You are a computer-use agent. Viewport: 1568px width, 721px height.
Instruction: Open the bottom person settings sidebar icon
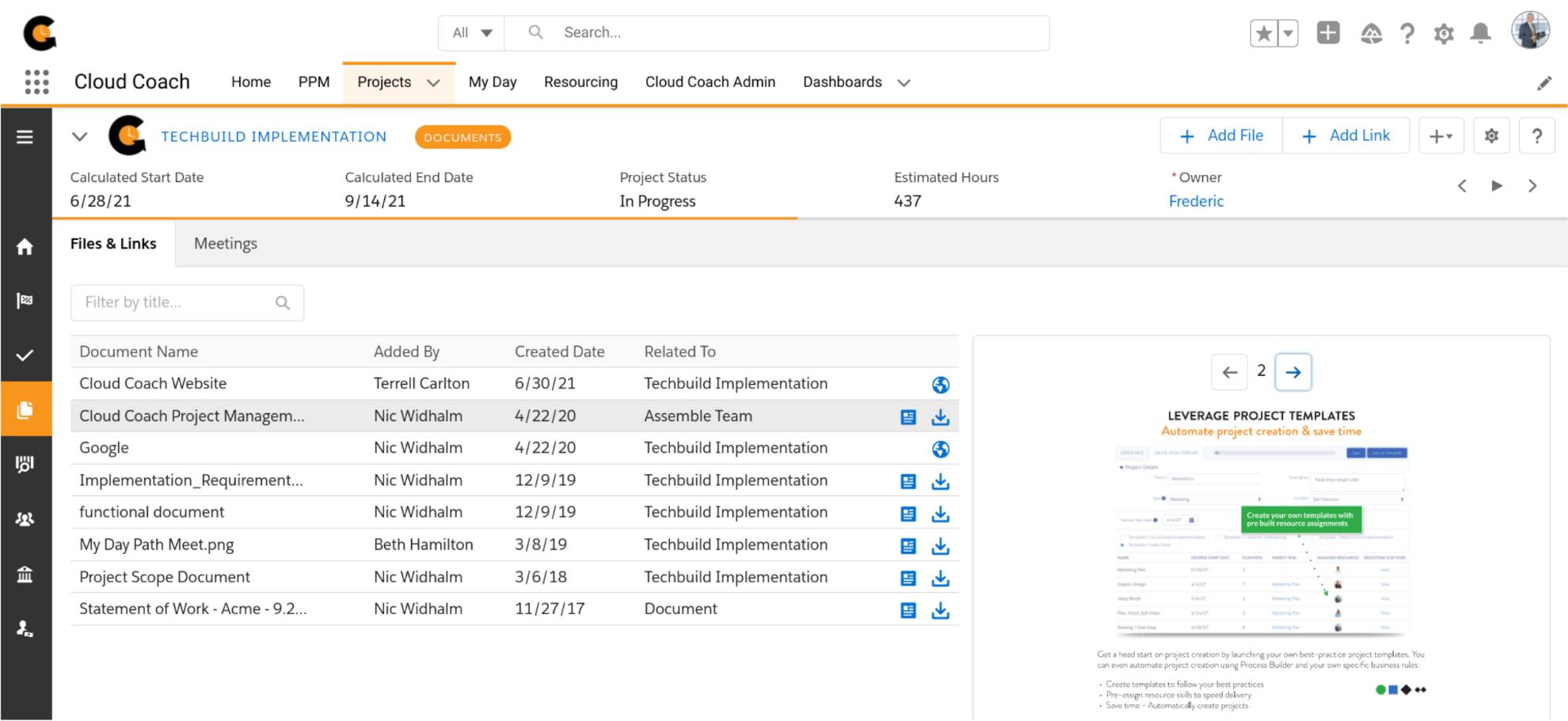[25, 629]
